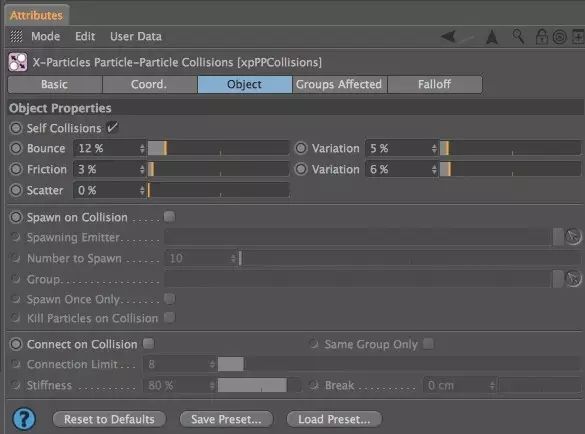
Task: Click the Reset to Defaults button
Action: tap(109, 419)
